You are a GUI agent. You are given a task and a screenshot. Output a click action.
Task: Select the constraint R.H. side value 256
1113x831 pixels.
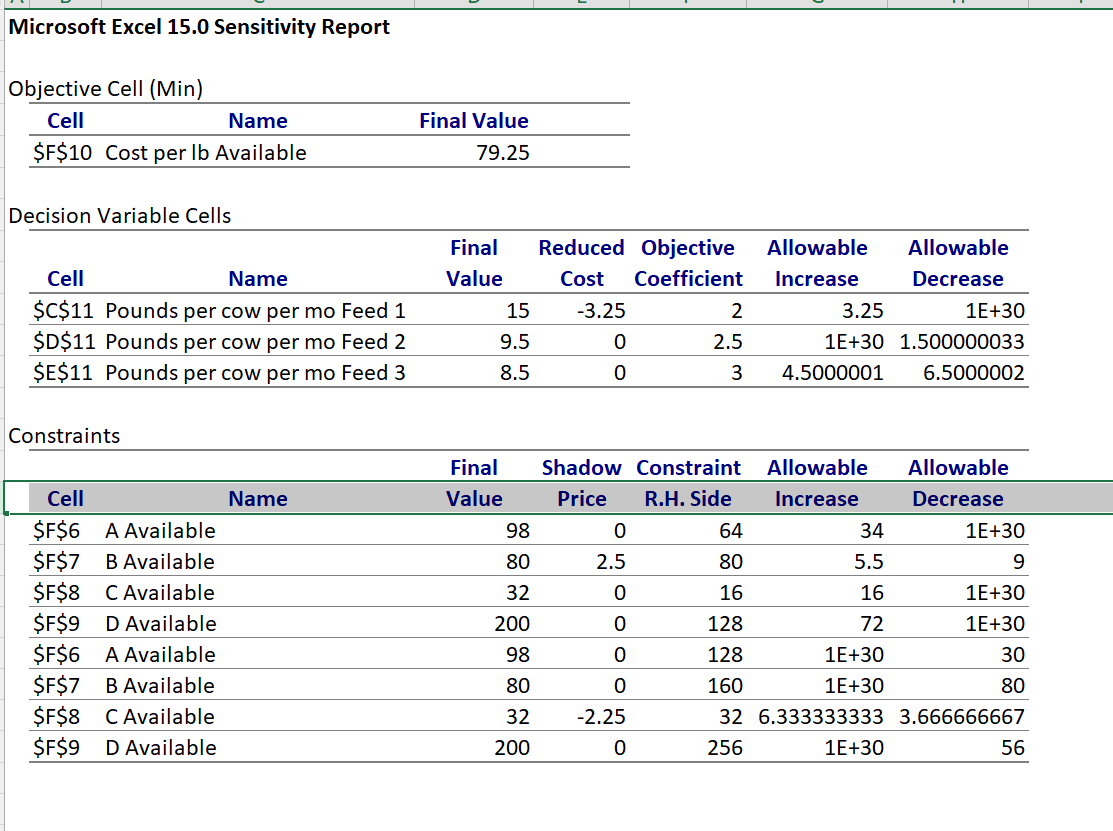point(723,748)
